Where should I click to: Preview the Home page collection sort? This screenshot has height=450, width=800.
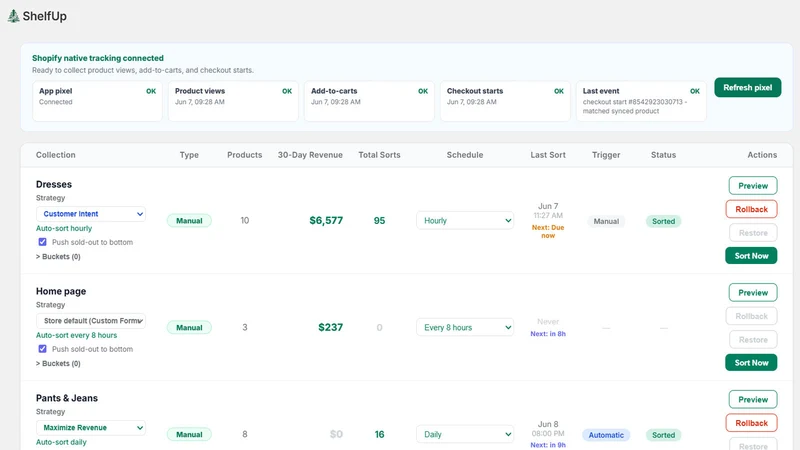(x=753, y=292)
